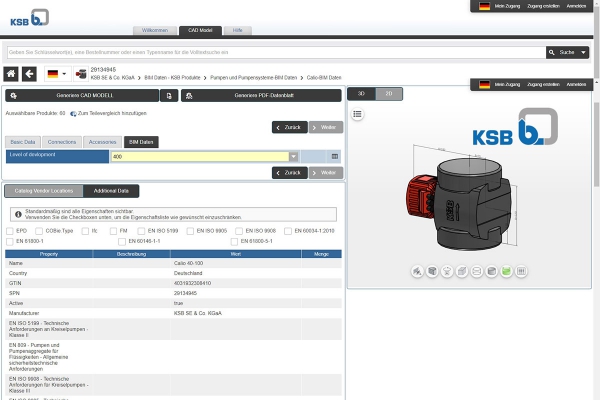Viewport: 600px width, 400px height.
Task: Select the Additional Data tab
Action: pos(111,191)
